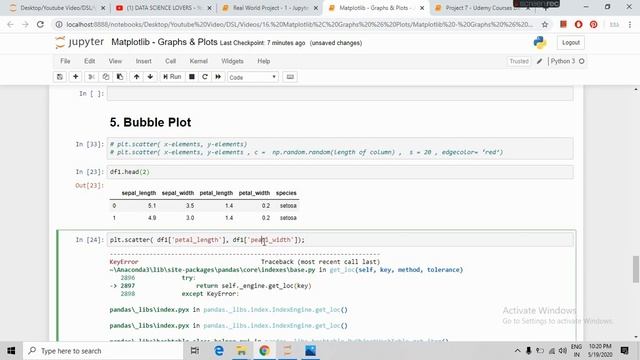Move selected cell down arrow
This screenshot has height=360, width=640.
pyautogui.click(x=150, y=77)
